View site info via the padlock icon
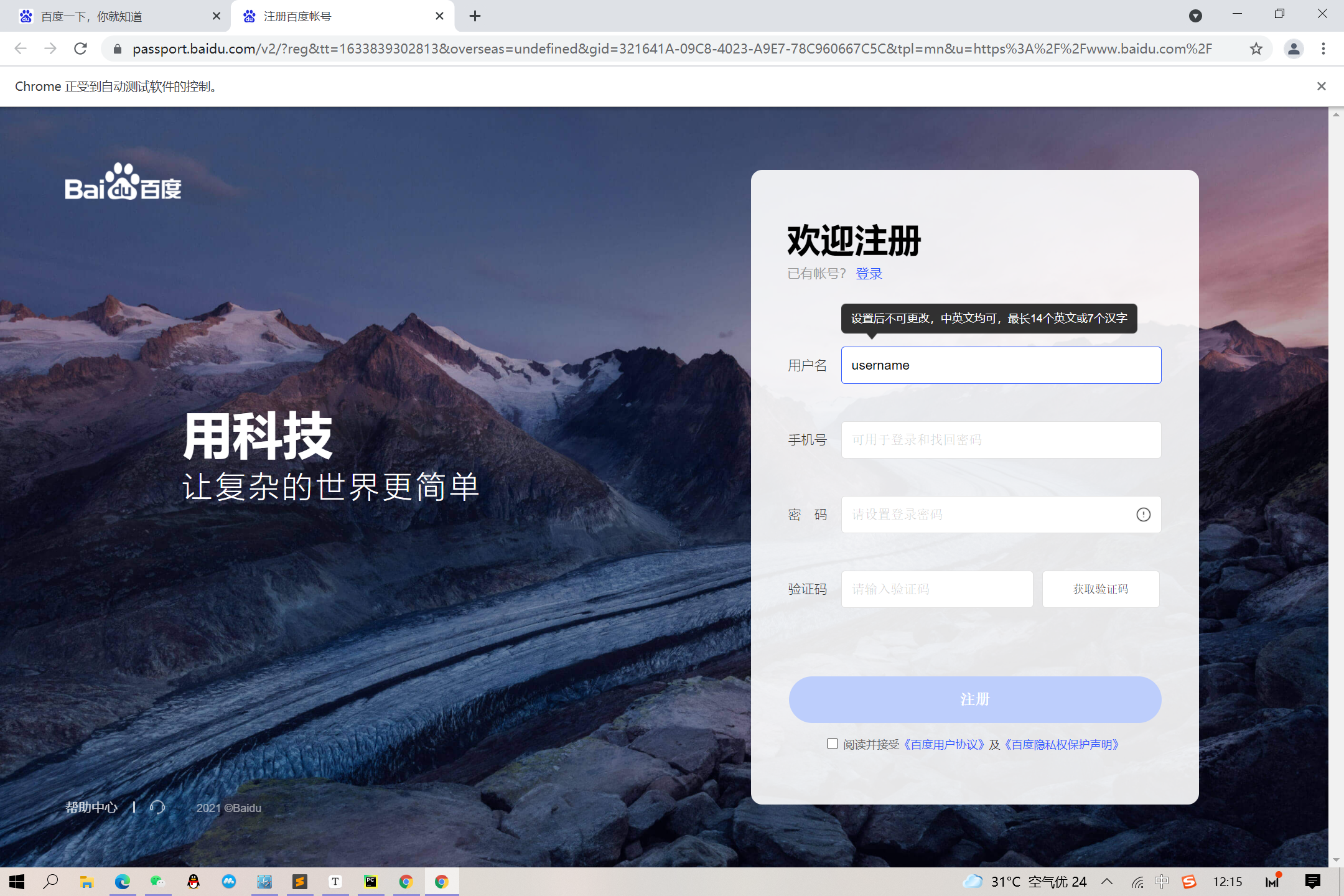The image size is (1344, 896). pos(117,49)
